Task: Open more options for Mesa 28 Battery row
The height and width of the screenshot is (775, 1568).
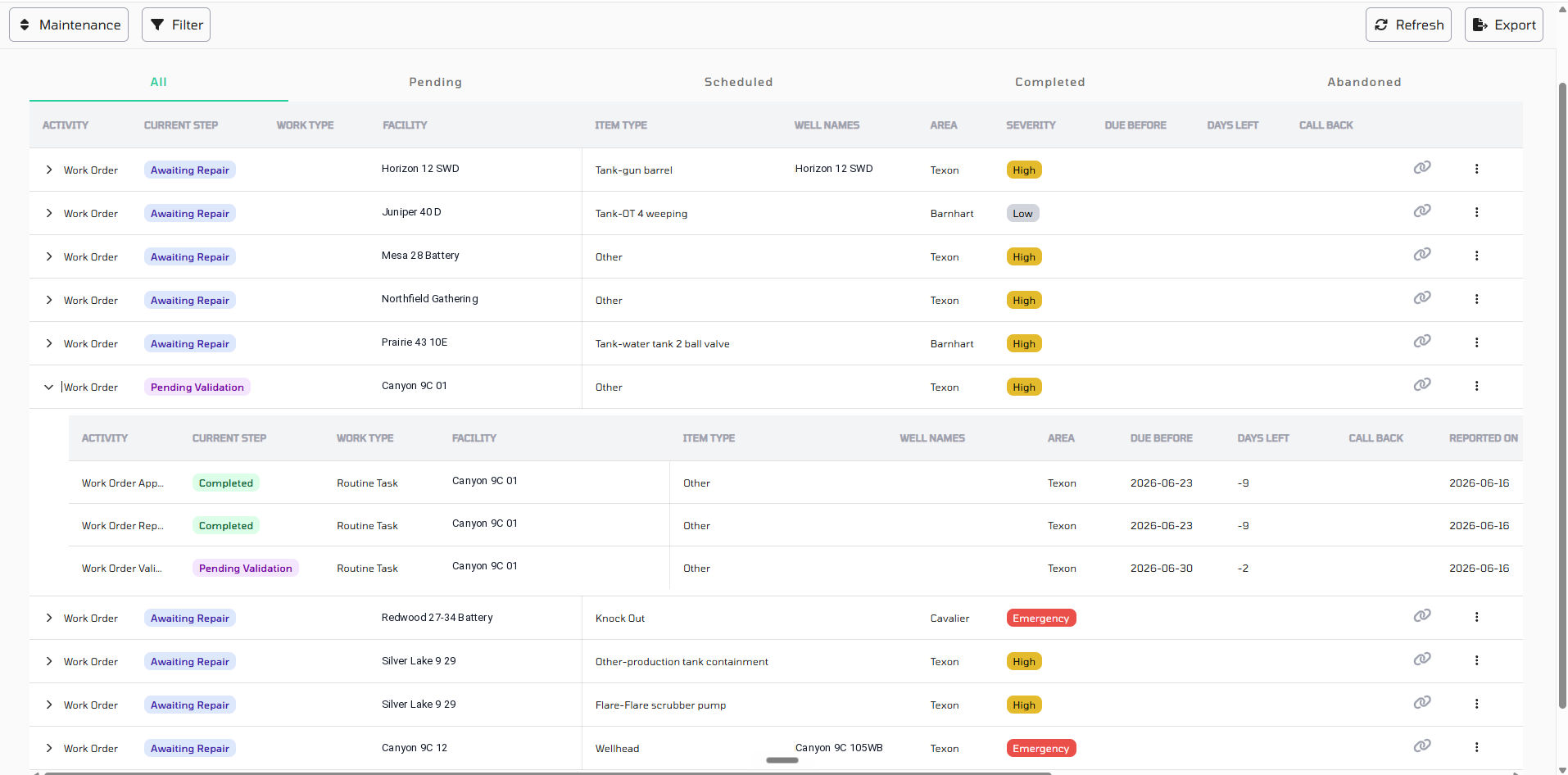Action: point(1477,256)
